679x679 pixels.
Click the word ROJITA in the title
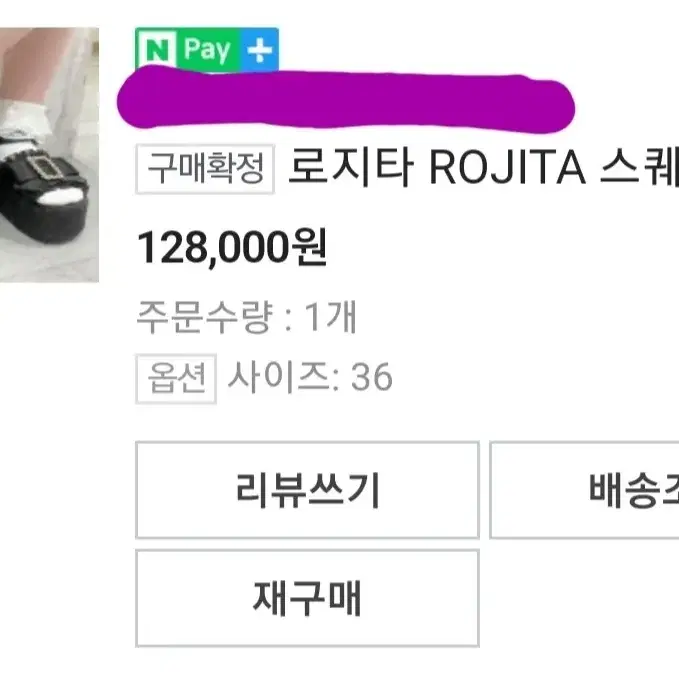[x=508, y=168]
